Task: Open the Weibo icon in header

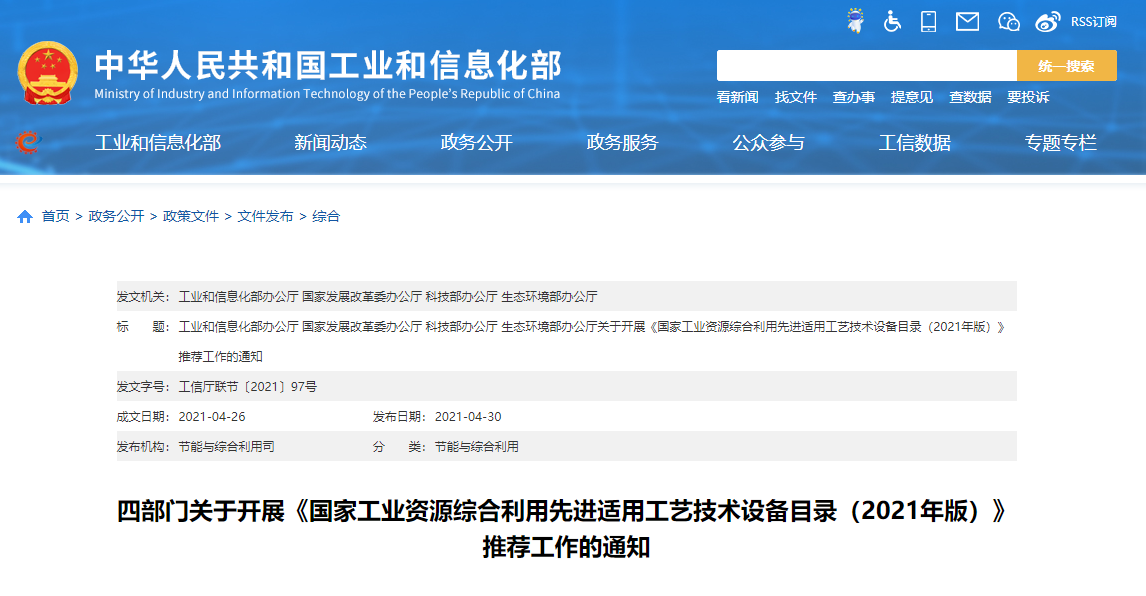Action: pyautogui.click(x=1047, y=21)
